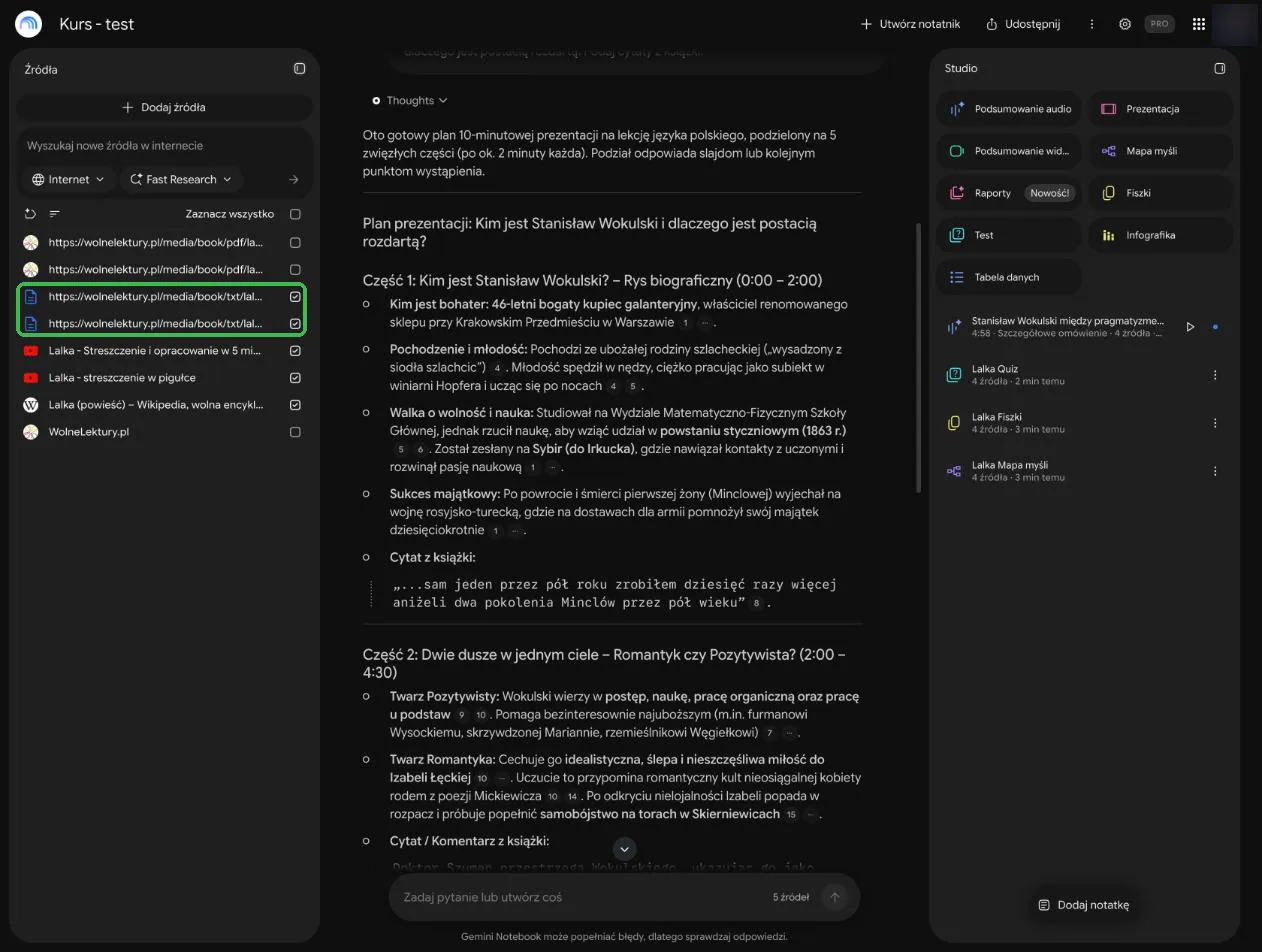Click the Udostępnij share button

pyautogui.click(x=1022, y=24)
